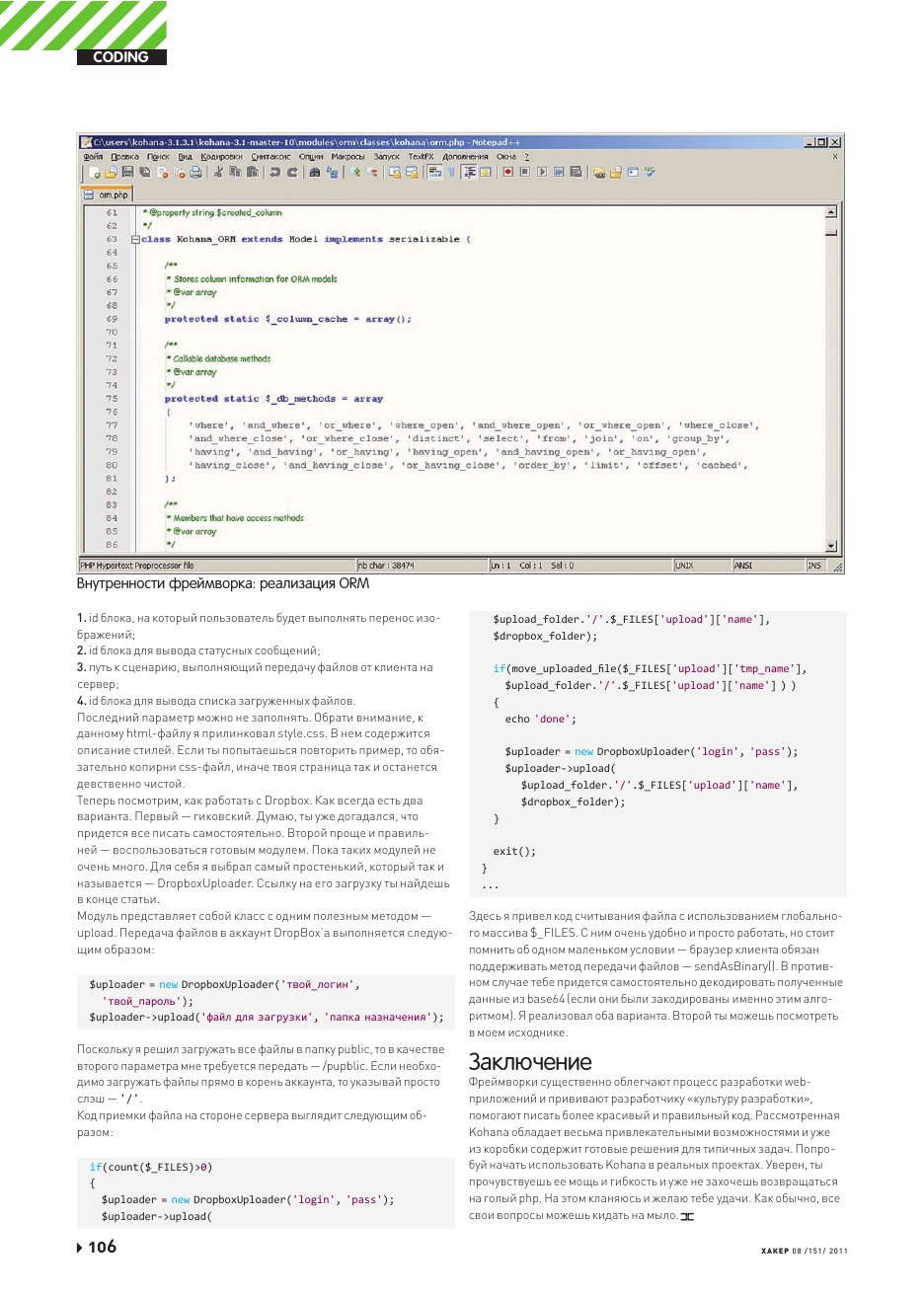The height and width of the screenshot is (1296, 924).
Task: Open the Кодировки menu
Action: coord(222,157)
